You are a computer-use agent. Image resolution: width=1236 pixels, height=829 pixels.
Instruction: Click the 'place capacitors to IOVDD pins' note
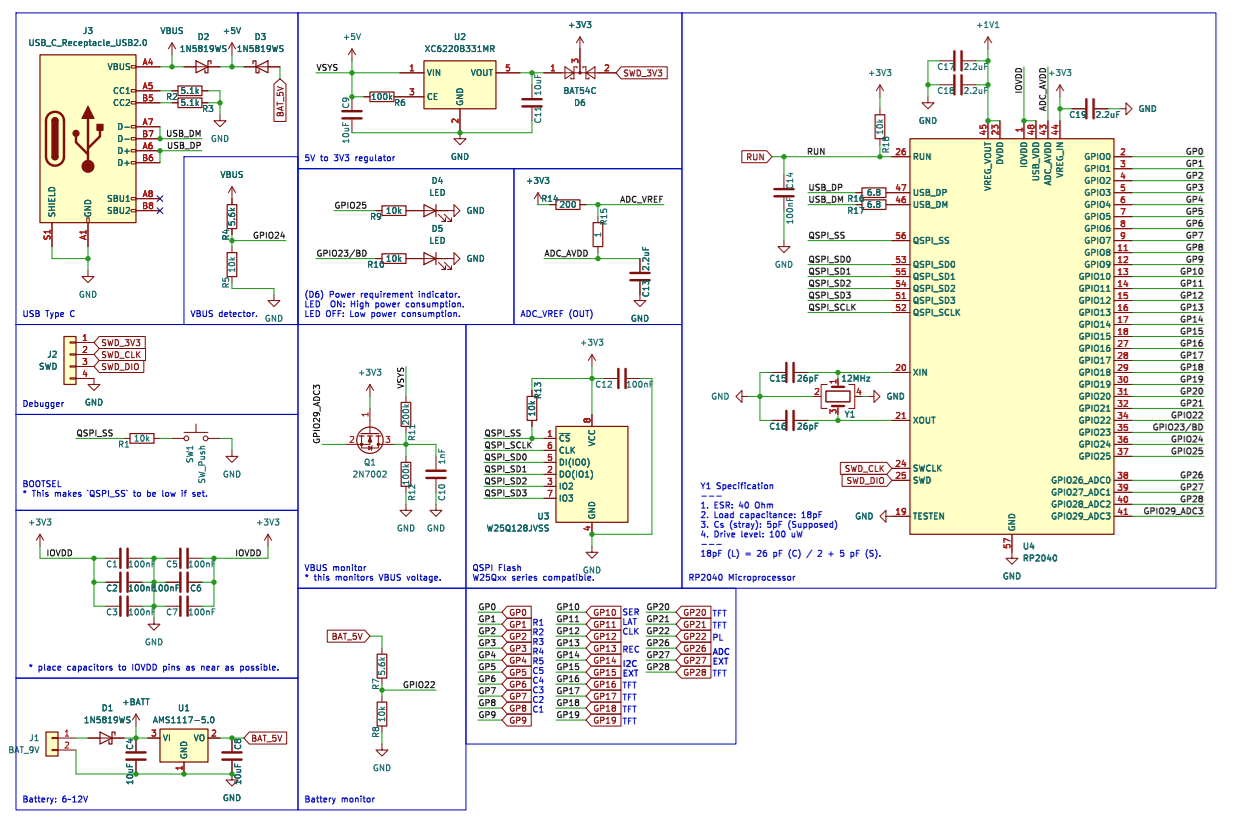[153, 668]
